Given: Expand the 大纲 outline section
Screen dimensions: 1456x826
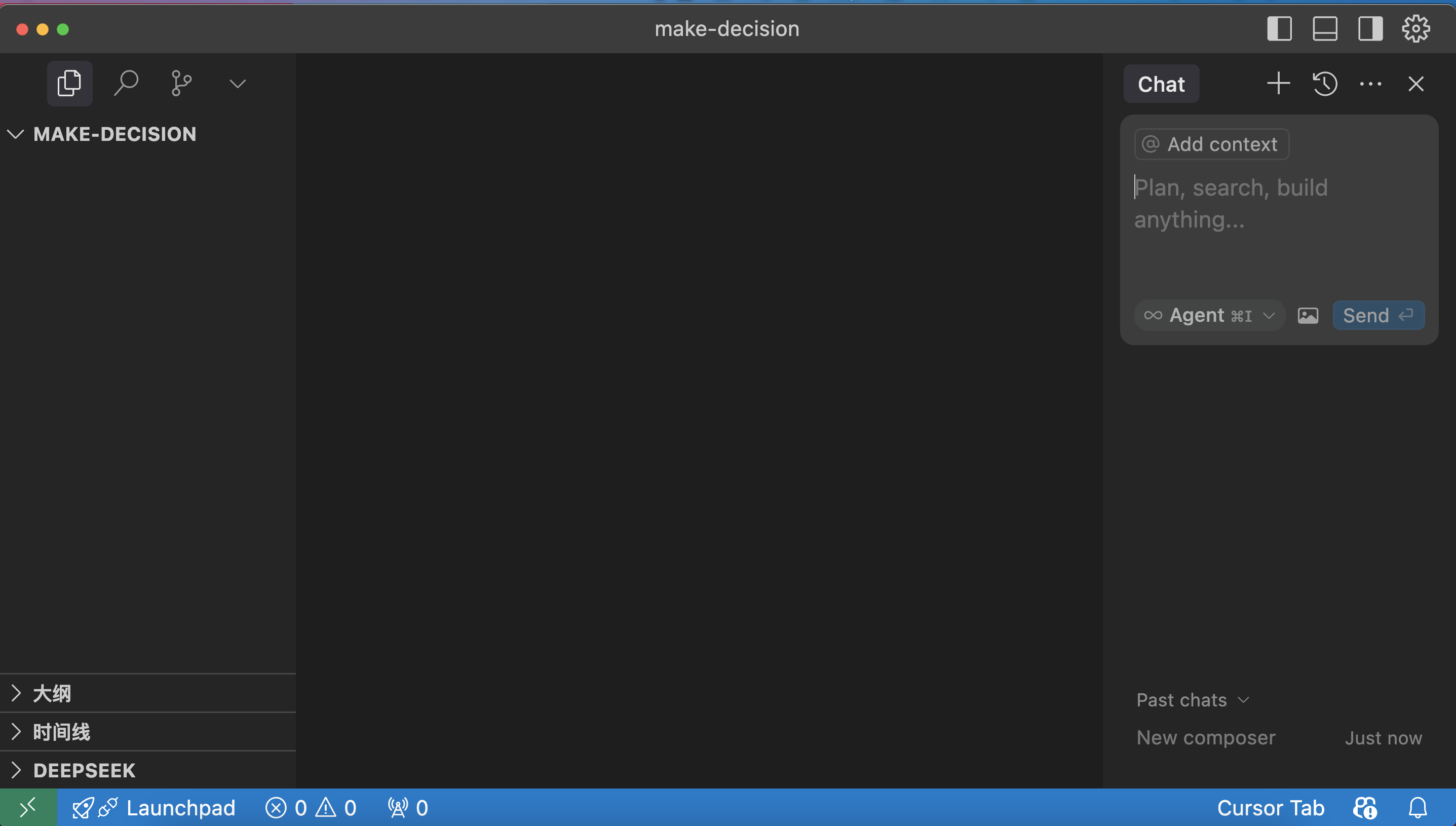Looking at the screenshot, I should pos(51,693).
